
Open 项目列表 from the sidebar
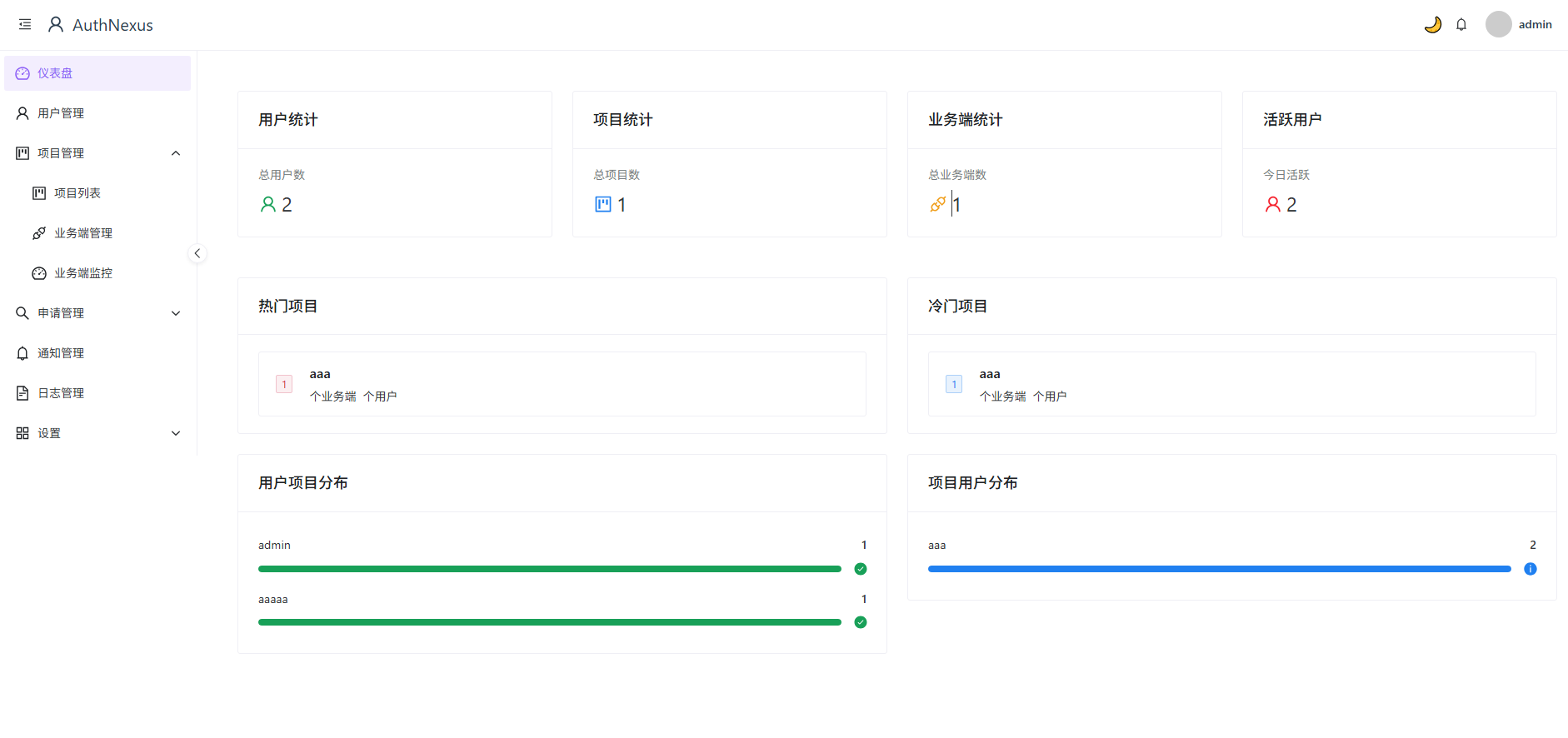tap(77, 193)
